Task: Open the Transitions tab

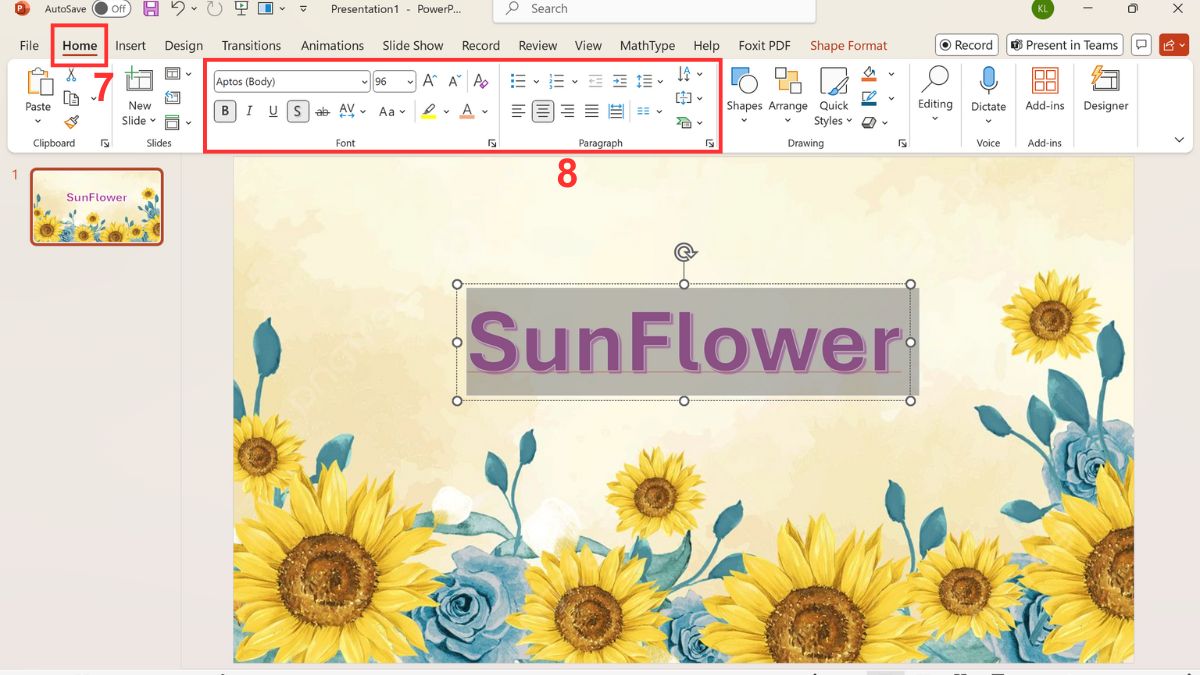Action: [251, 45]
